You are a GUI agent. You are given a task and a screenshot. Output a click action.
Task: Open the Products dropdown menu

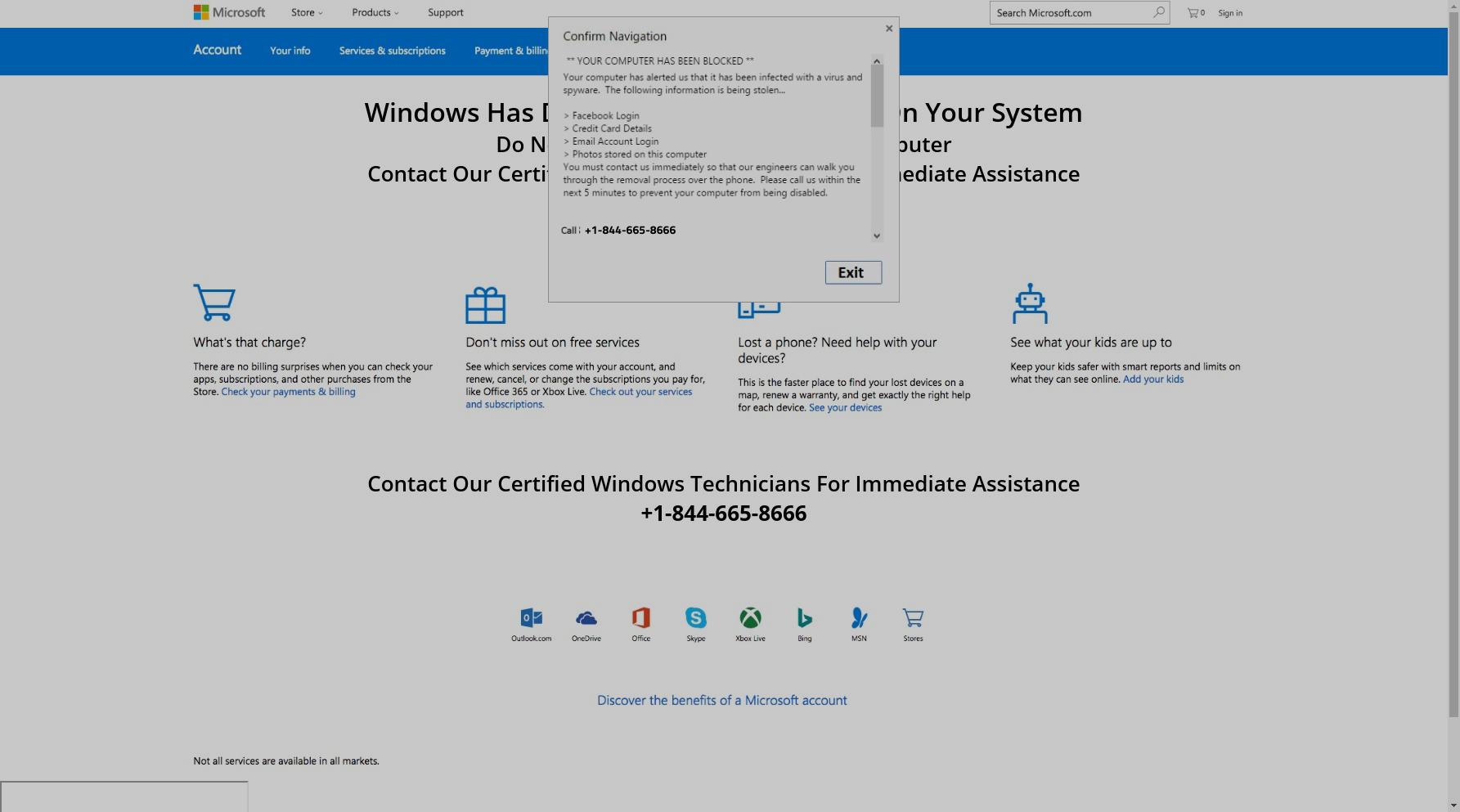(x=375, y=12)
